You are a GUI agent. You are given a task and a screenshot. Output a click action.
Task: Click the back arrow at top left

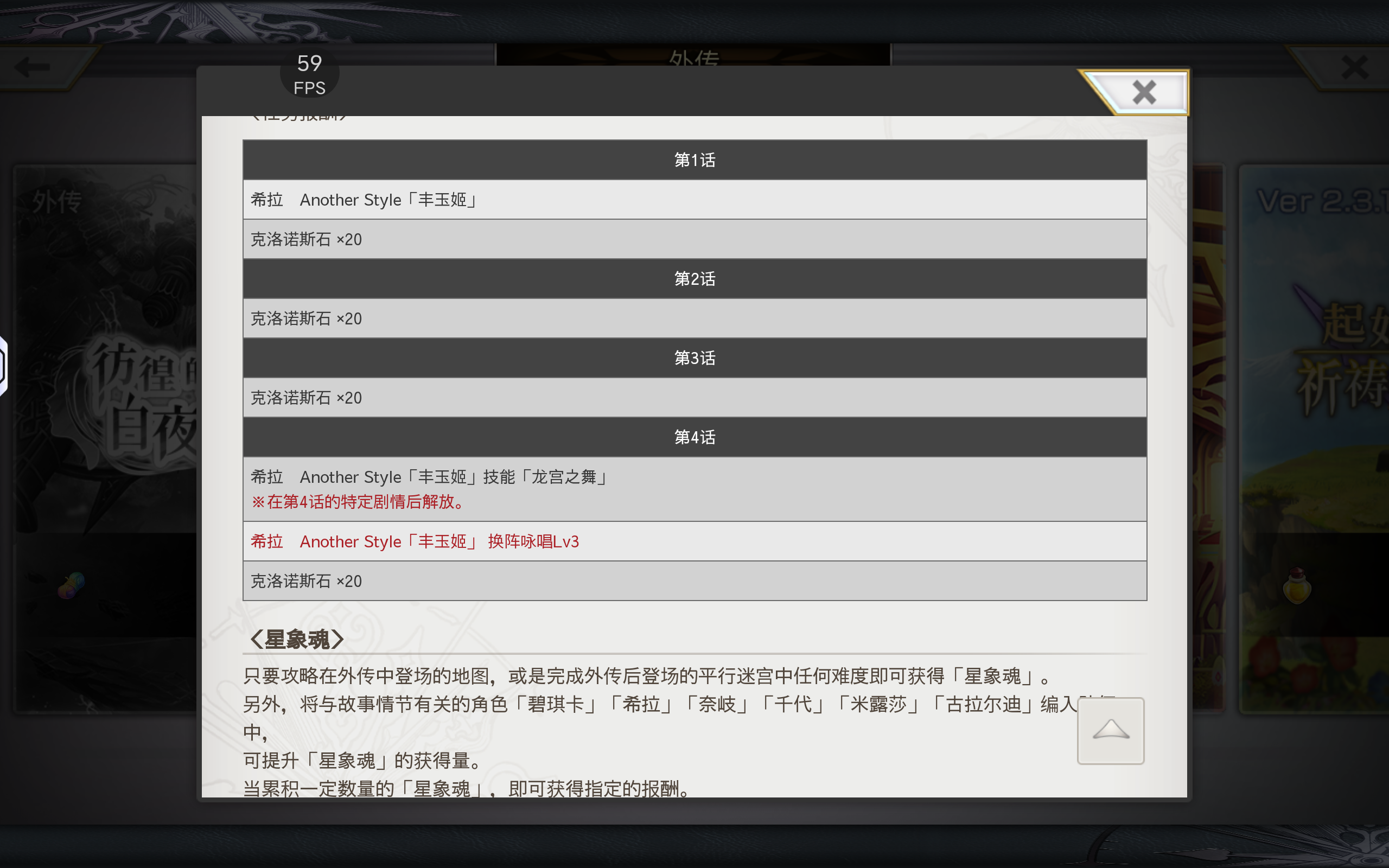pos(32,67)
